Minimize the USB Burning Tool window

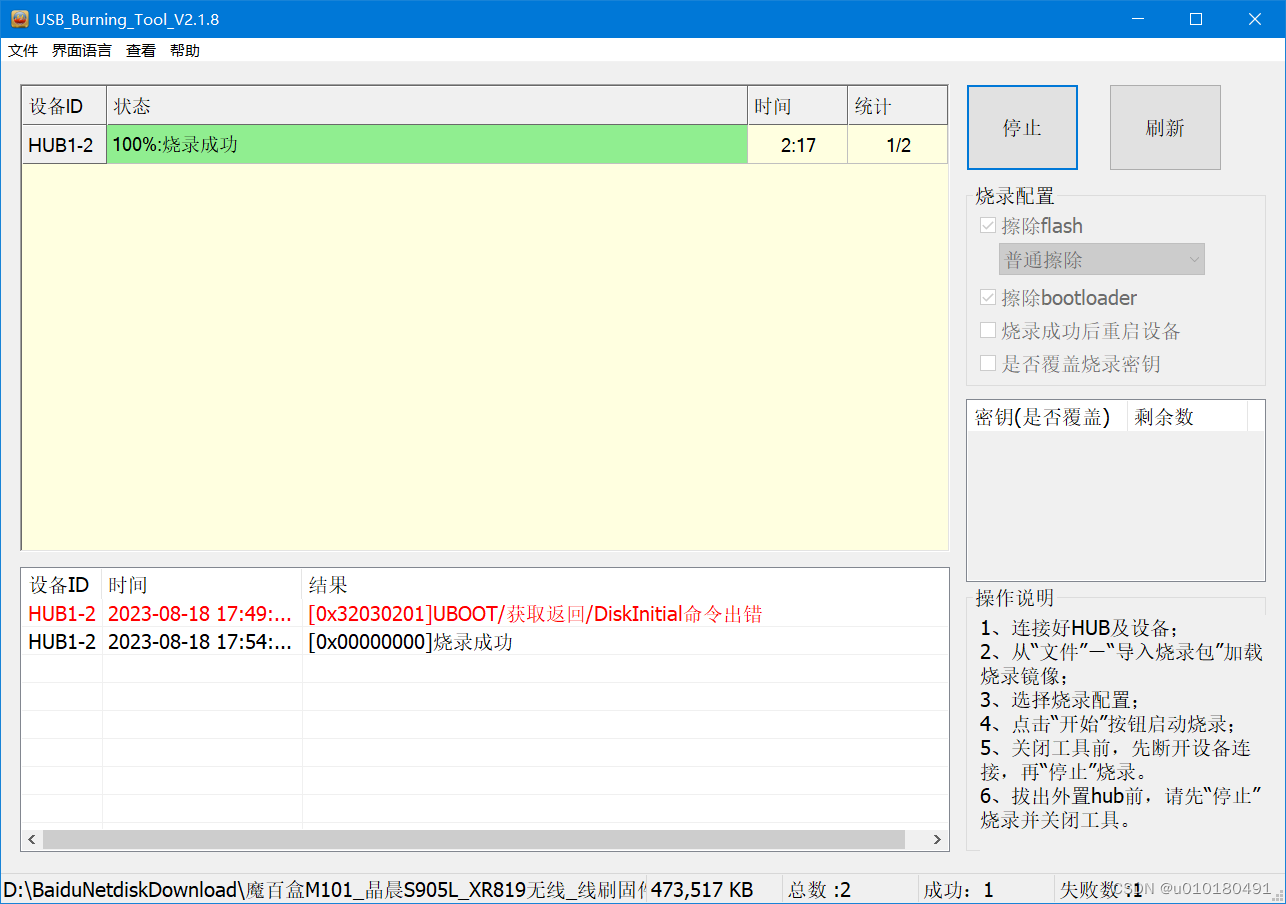pos(1136,19)
